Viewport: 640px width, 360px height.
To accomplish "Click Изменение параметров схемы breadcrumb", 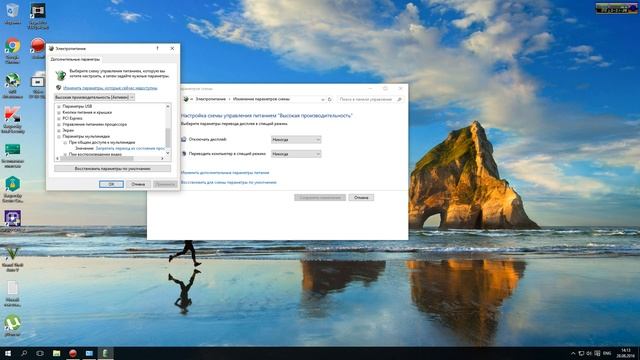I will (x=261, y=99).
